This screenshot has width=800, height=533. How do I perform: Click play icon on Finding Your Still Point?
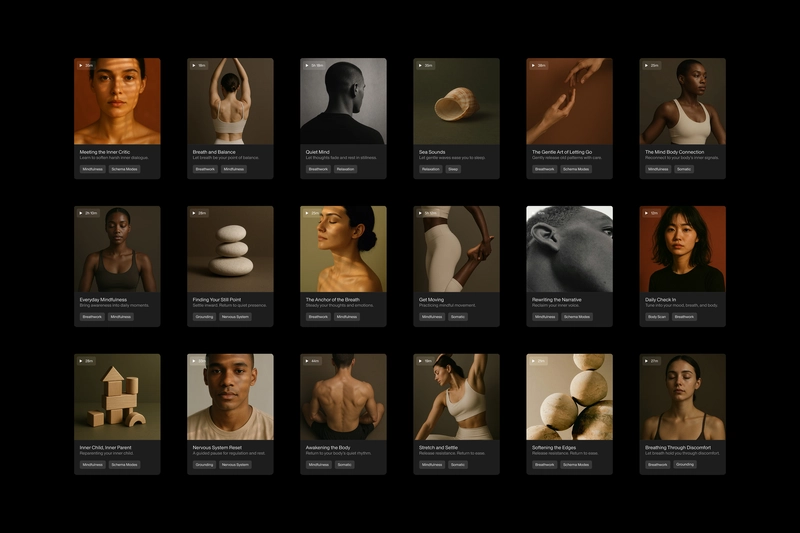point(194,213)
